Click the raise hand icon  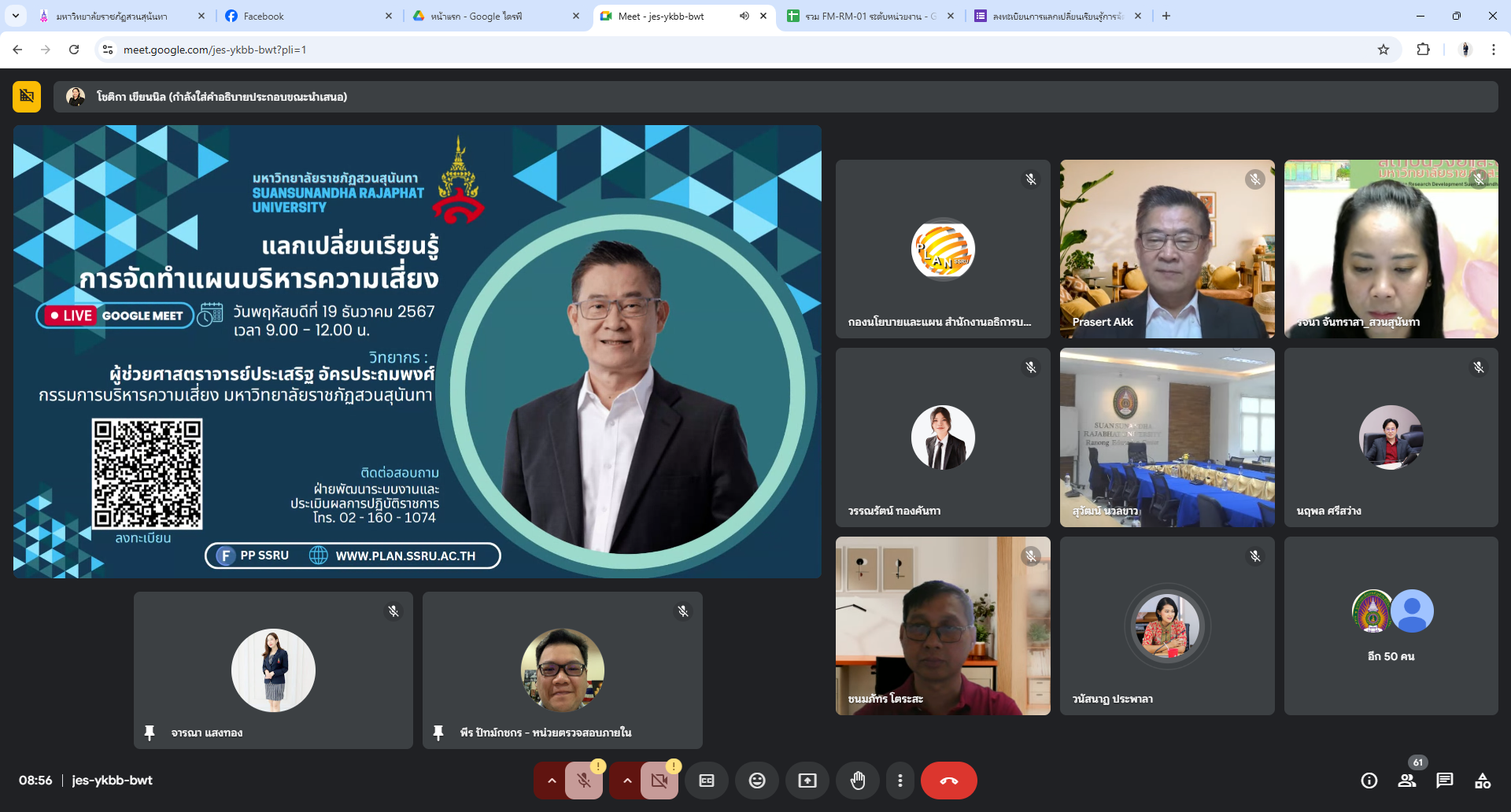857,781
